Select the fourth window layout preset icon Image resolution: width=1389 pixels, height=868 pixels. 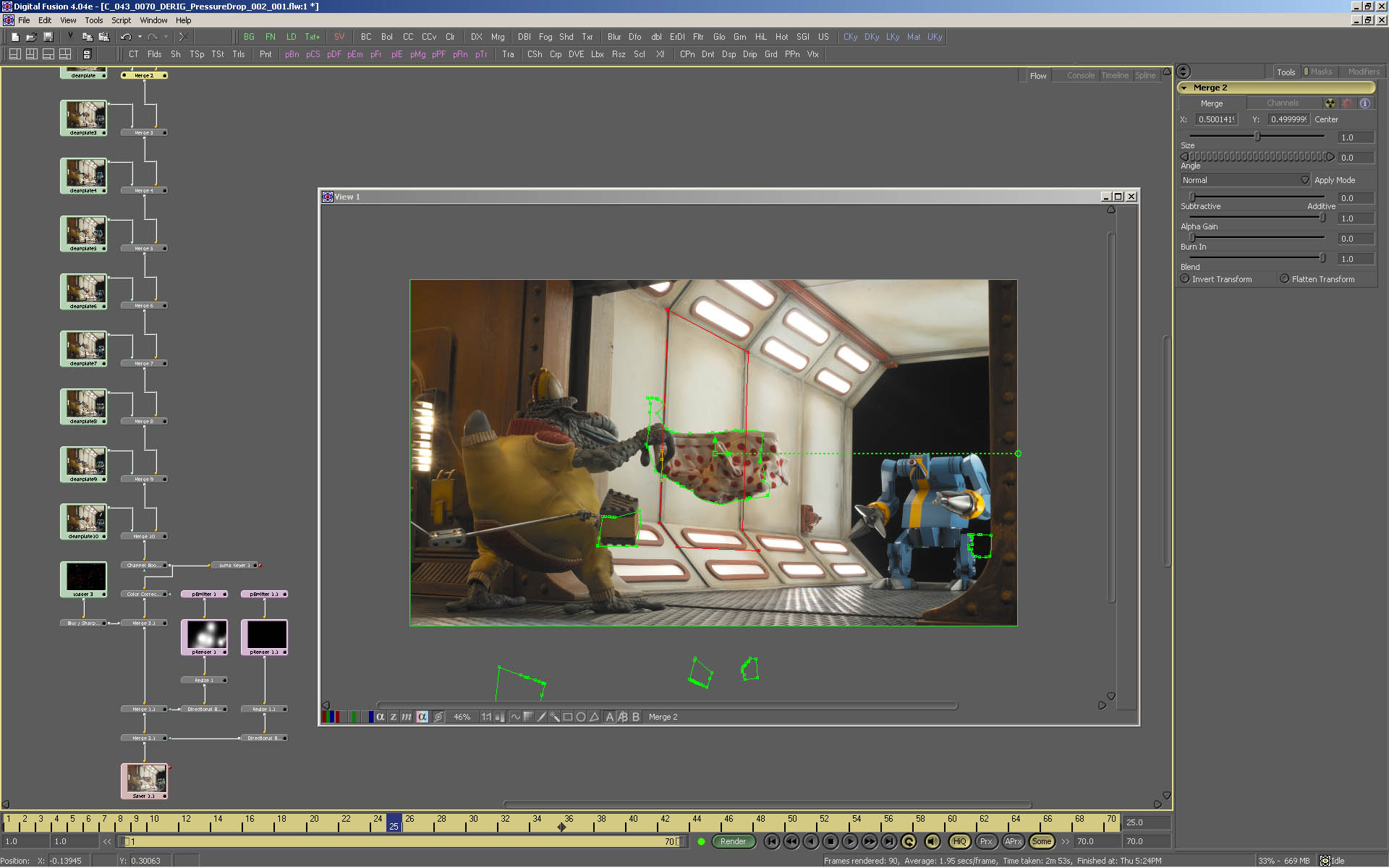(64, 54)
